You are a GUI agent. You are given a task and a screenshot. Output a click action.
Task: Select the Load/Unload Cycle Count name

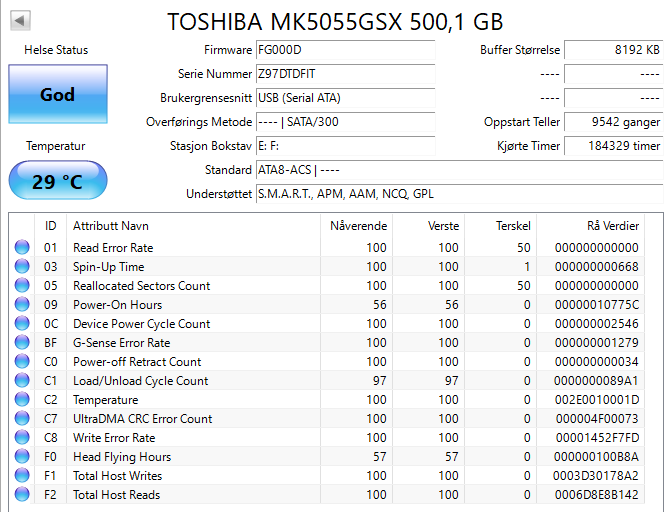[x=141, y=381]
